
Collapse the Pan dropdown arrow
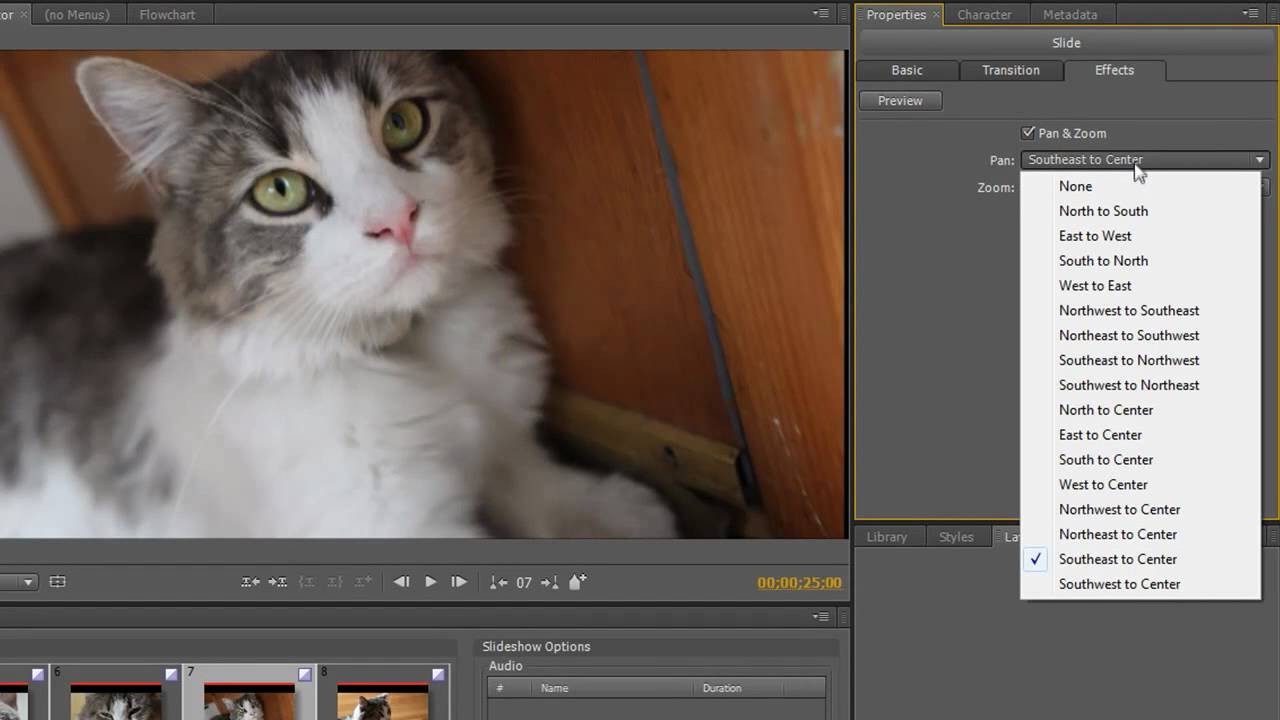(x=1260, y=160)
